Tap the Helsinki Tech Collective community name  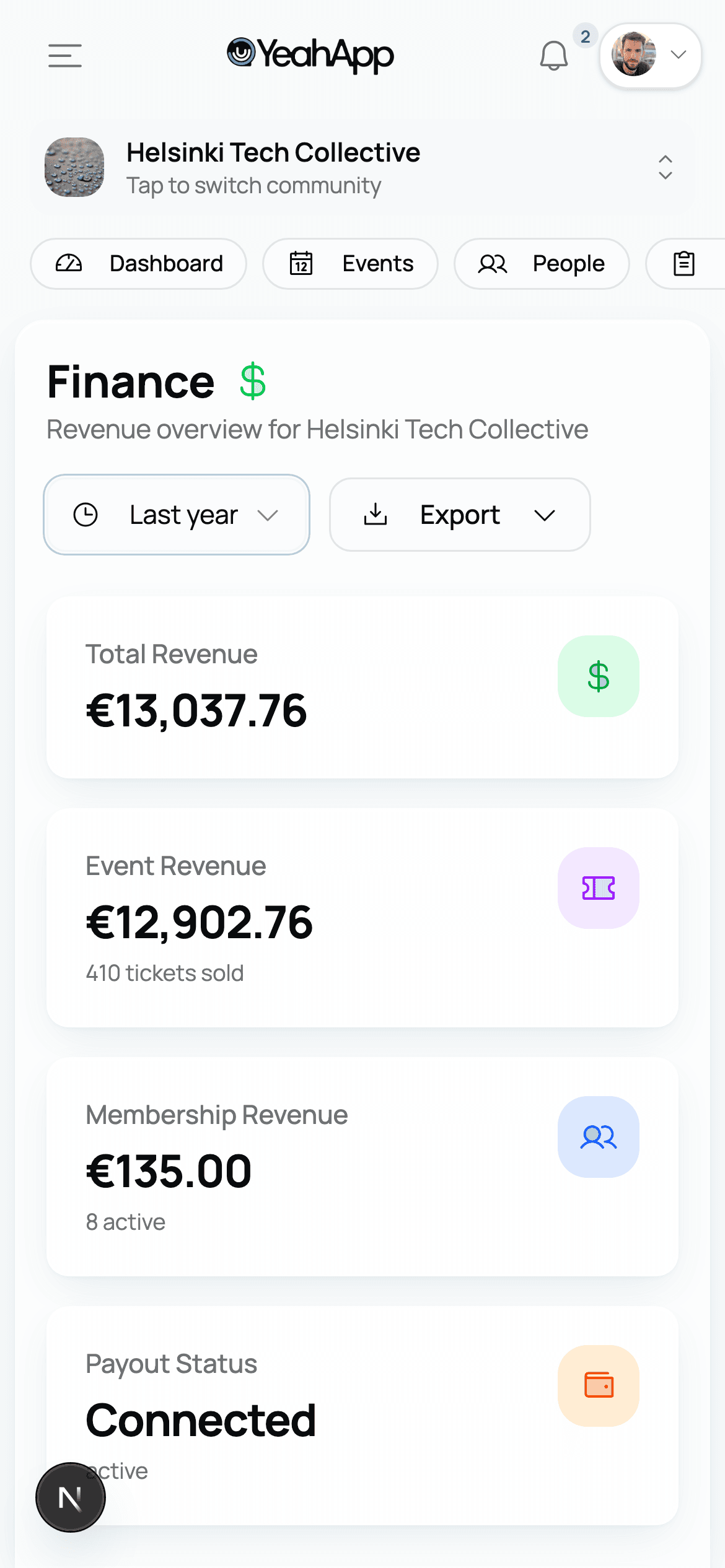pos(273,152)
